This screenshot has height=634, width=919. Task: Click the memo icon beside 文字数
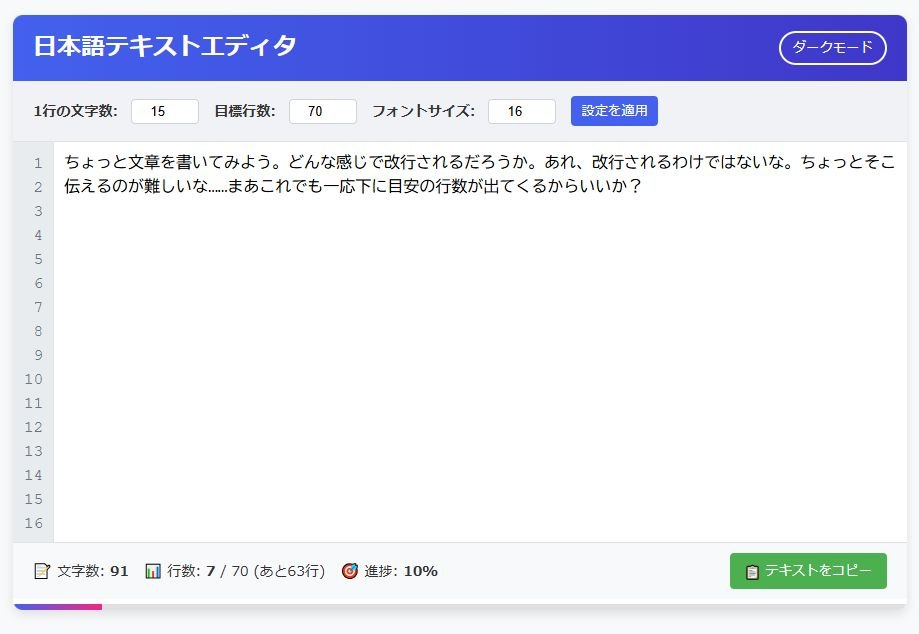(x=42, y=571)
